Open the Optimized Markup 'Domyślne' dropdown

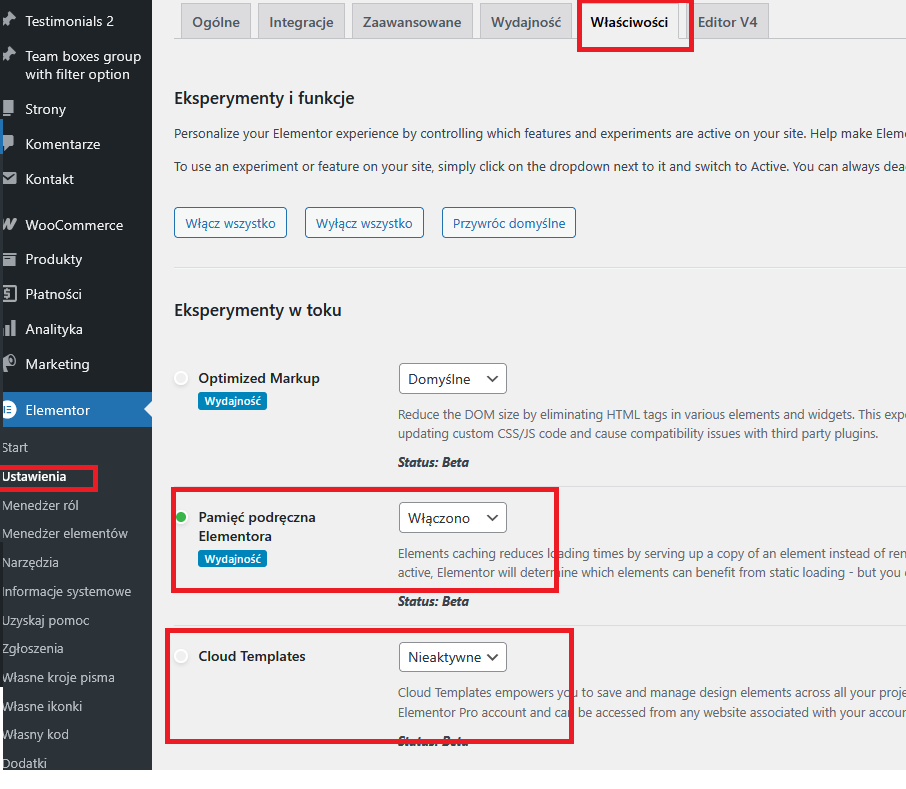(452, 379)
